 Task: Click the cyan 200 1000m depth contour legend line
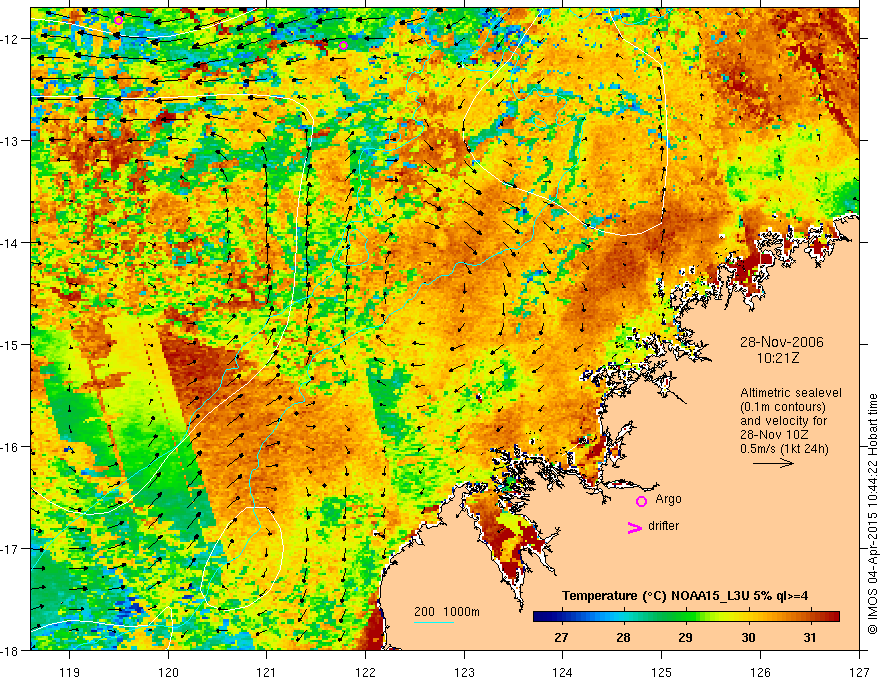point(434,622)
